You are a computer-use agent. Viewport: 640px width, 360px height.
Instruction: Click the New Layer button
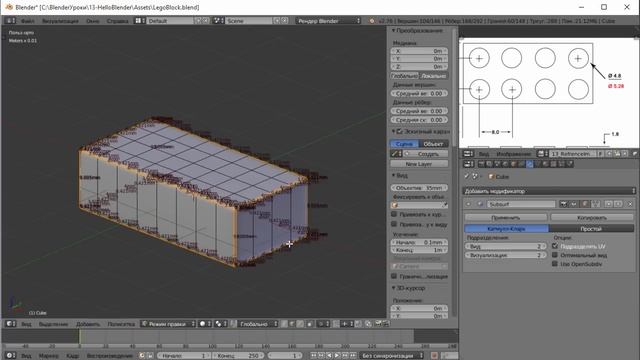pyautogui.click(x=419, y=164)
